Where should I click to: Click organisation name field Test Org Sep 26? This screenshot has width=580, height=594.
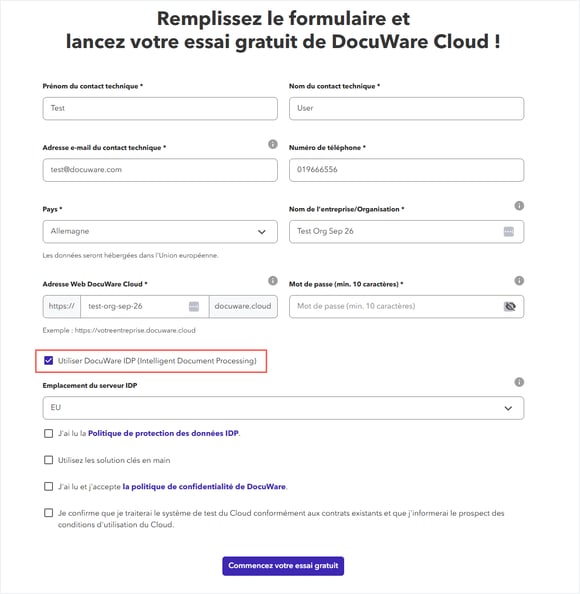point(406,231)
